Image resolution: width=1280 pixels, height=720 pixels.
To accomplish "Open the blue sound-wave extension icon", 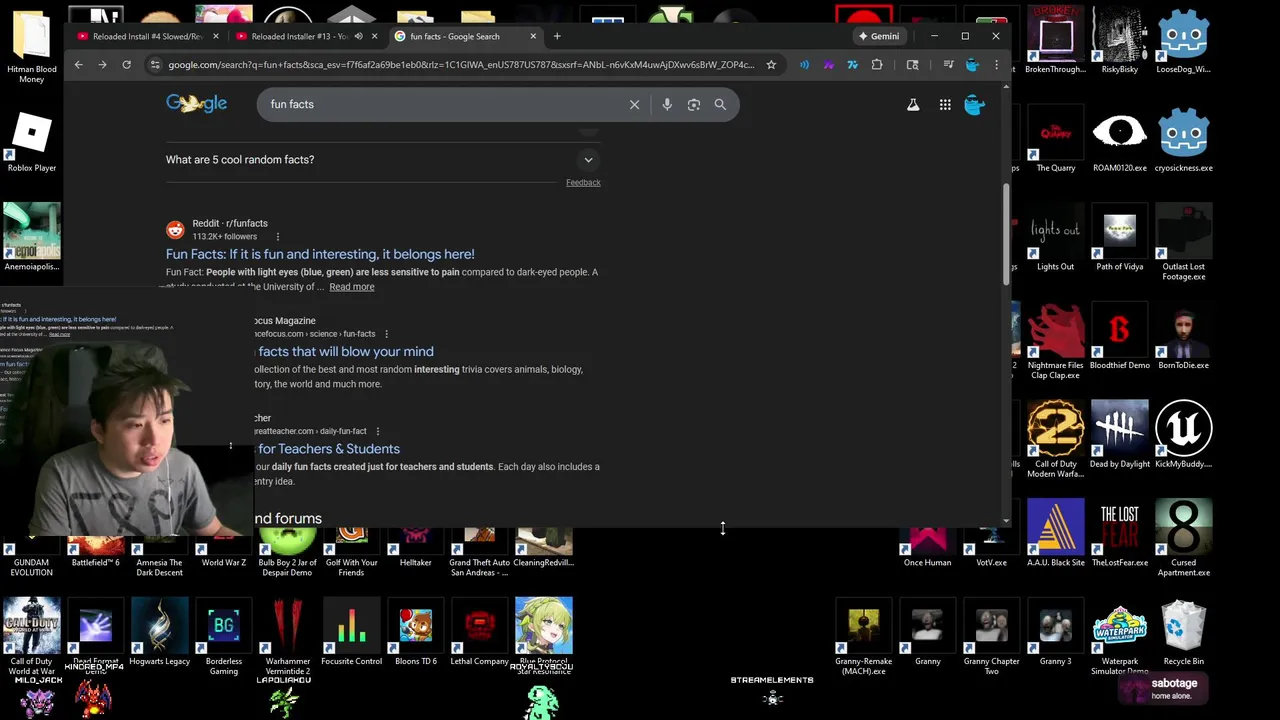I will (x=804, y=65).
